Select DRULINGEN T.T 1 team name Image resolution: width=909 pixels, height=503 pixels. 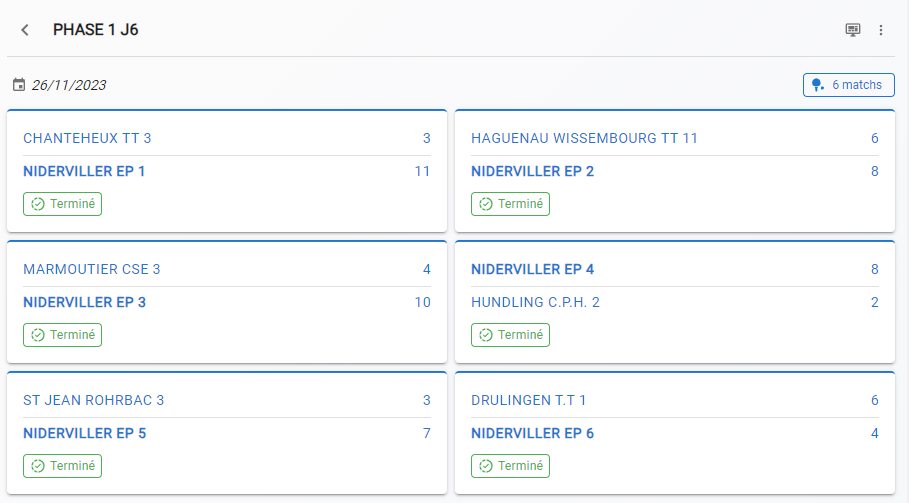coord(528,400)
